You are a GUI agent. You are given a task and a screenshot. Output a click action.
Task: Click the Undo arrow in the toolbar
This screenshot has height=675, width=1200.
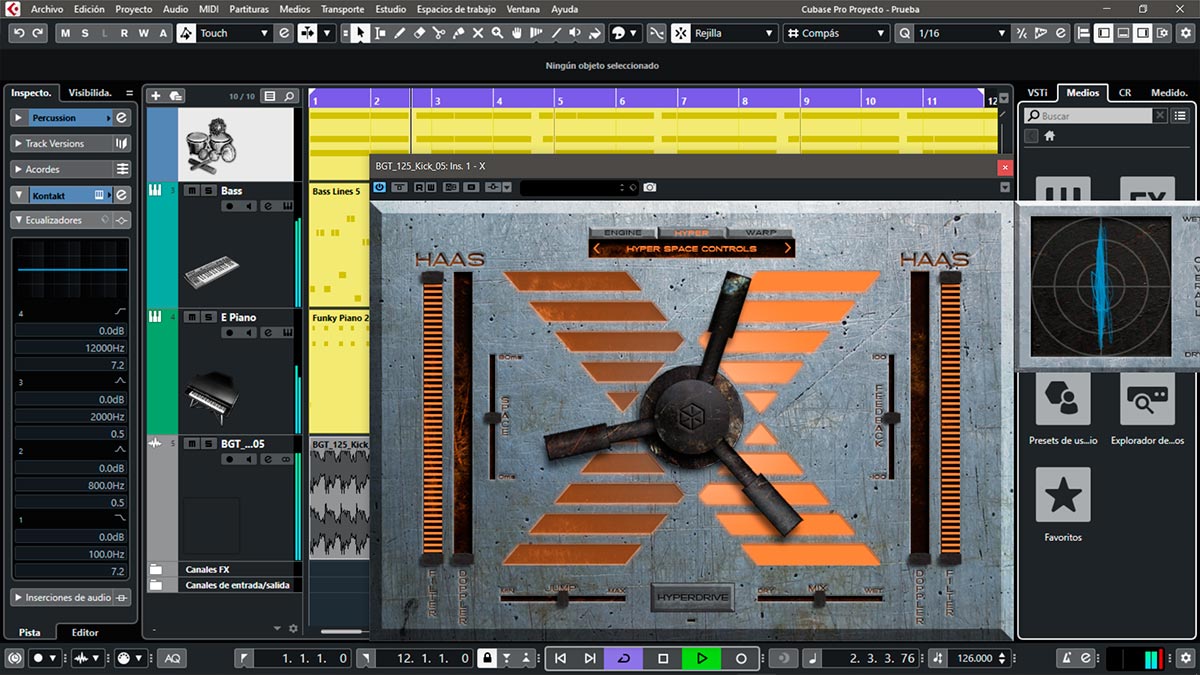point(19,33)
